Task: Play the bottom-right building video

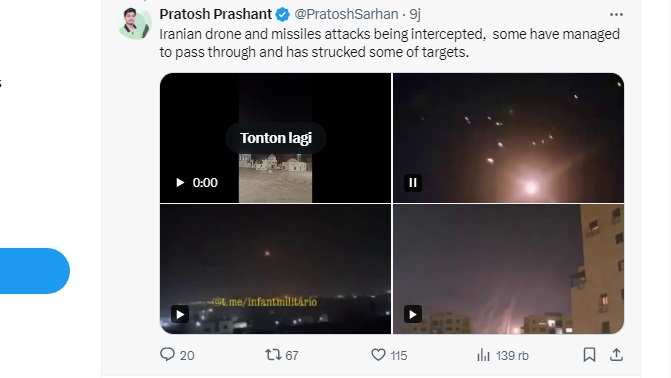Action: pos(413,314)
